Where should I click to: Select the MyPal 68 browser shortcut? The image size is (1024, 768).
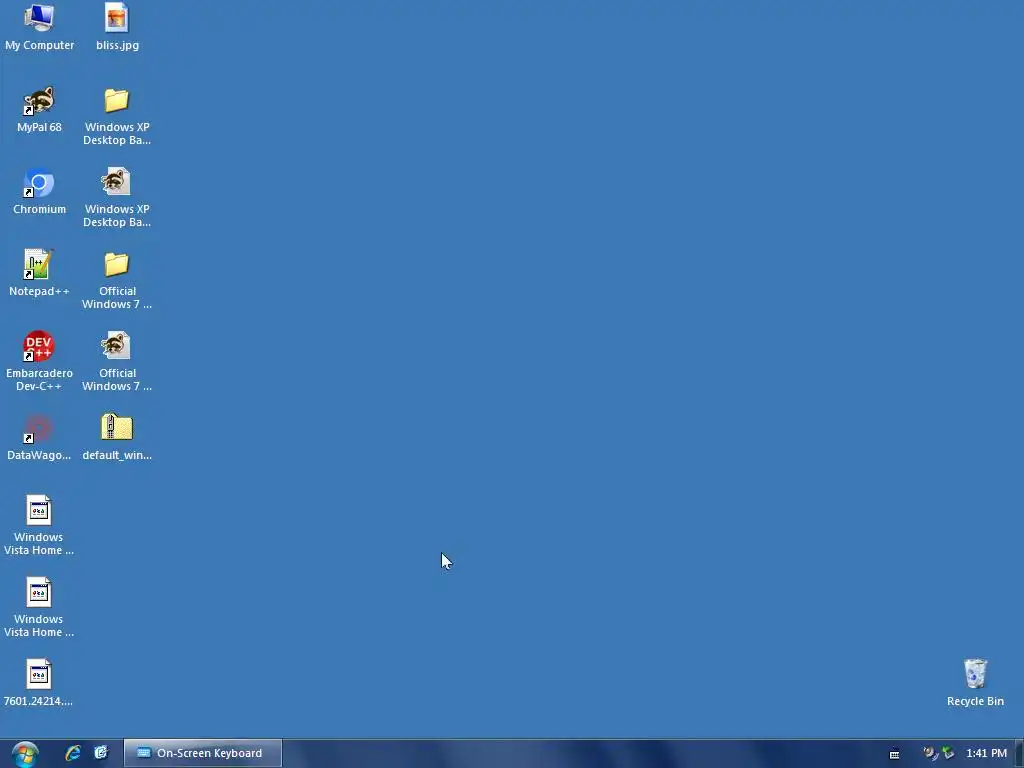coord(39,109)
